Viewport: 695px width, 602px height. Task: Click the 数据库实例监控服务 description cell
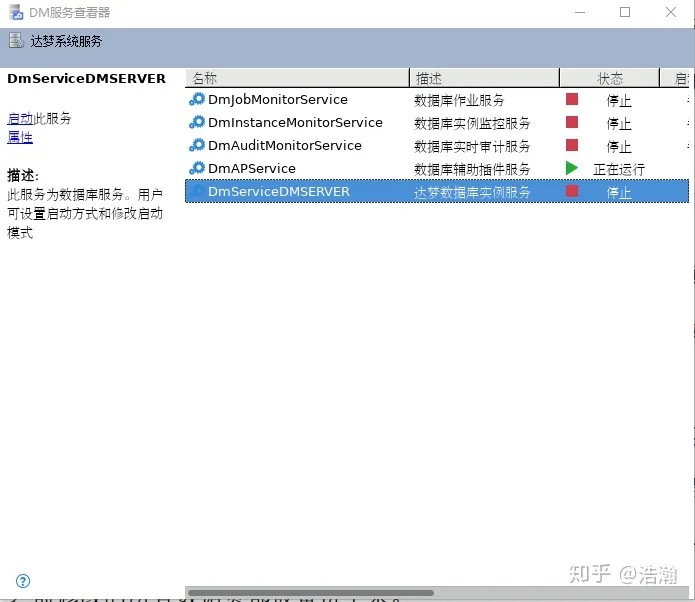coord(472,123)
